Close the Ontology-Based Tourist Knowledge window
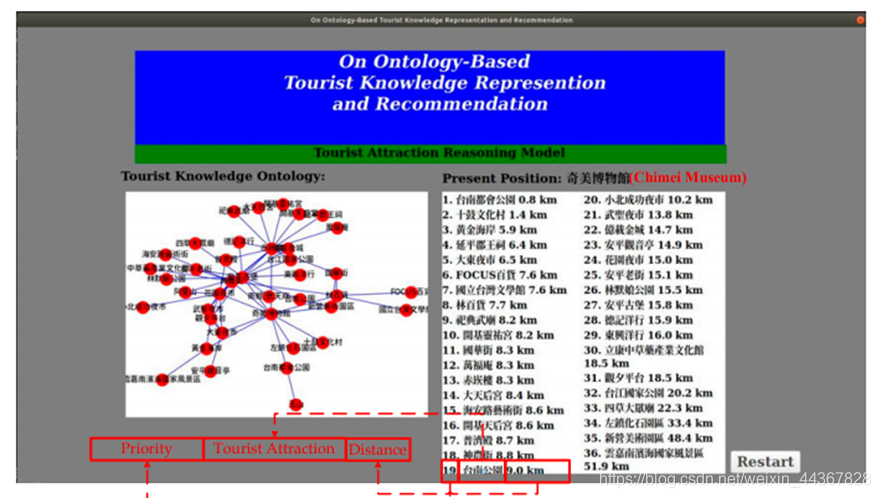Screen dimensions: 881x498 860,20
